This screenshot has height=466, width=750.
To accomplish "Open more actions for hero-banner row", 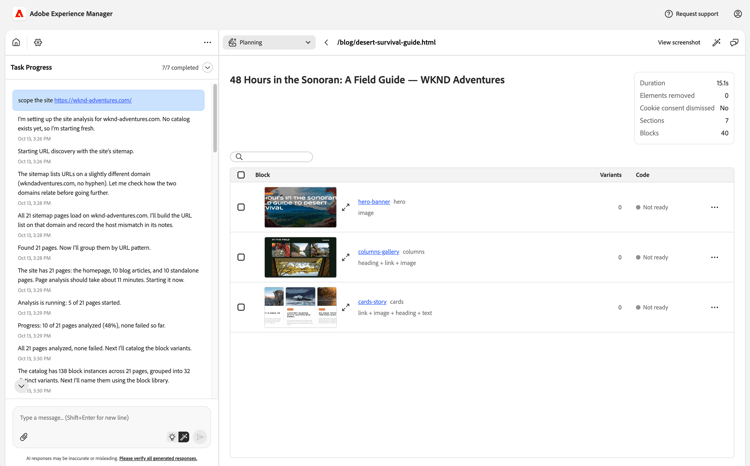I will [715, 207].
